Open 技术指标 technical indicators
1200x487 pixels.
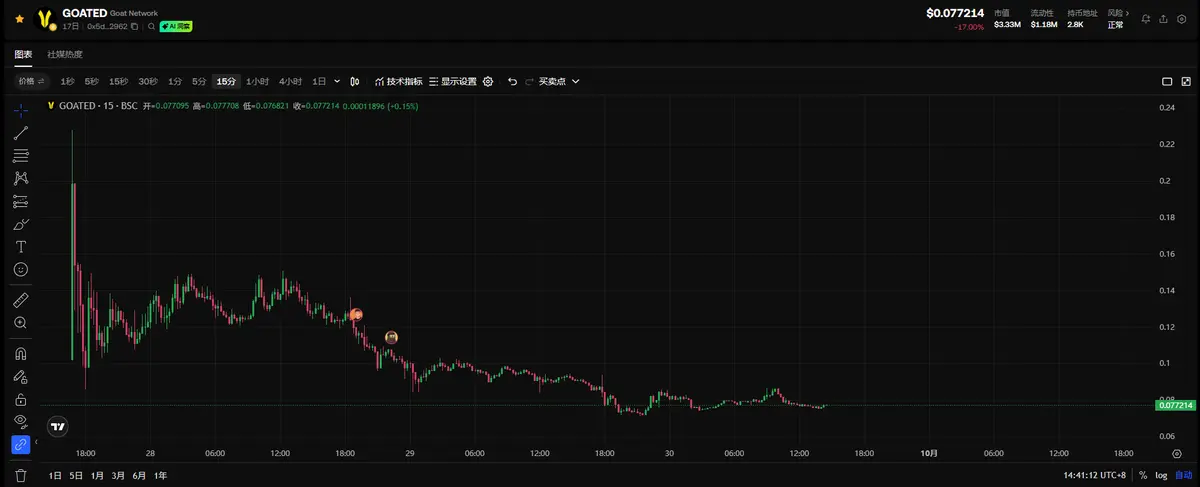click(x=398, y=81)
